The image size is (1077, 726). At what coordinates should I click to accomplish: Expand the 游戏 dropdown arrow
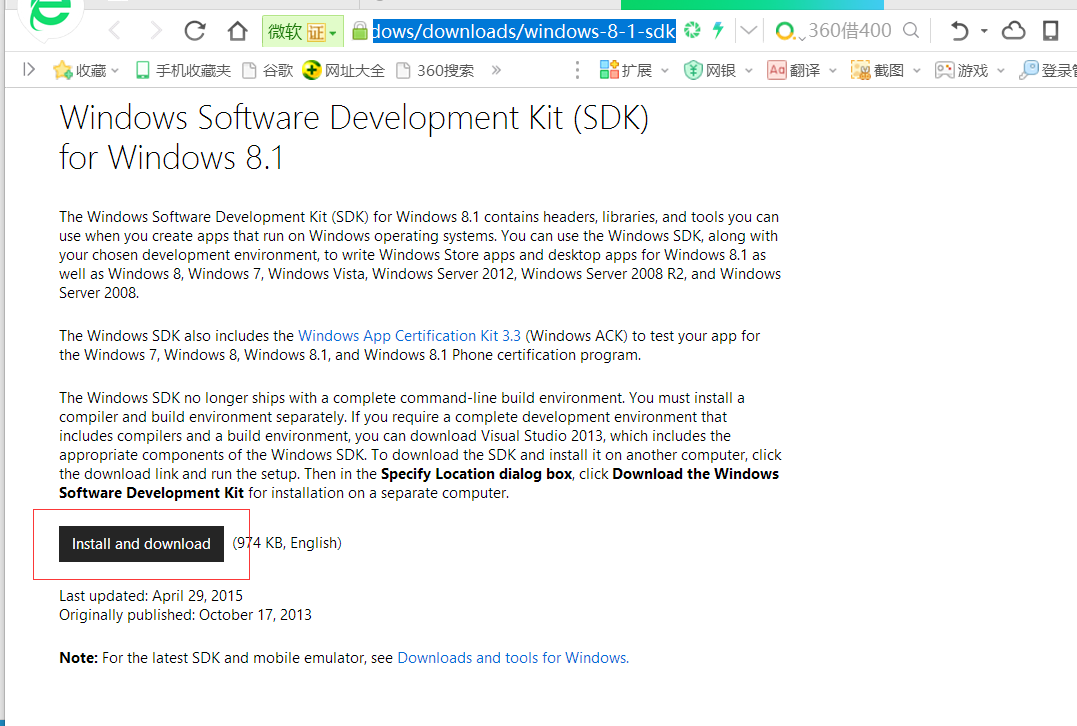tap(1001, 71)
